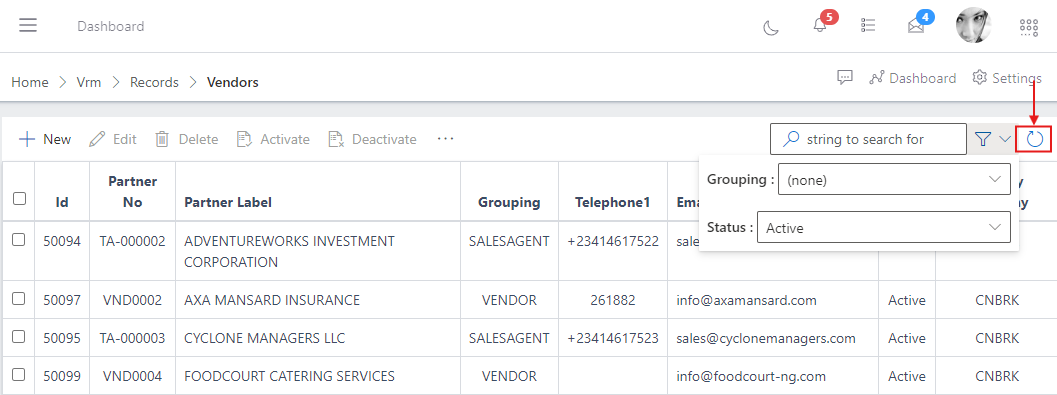
Task: Open the task list icon
Action: click(868, 26)
